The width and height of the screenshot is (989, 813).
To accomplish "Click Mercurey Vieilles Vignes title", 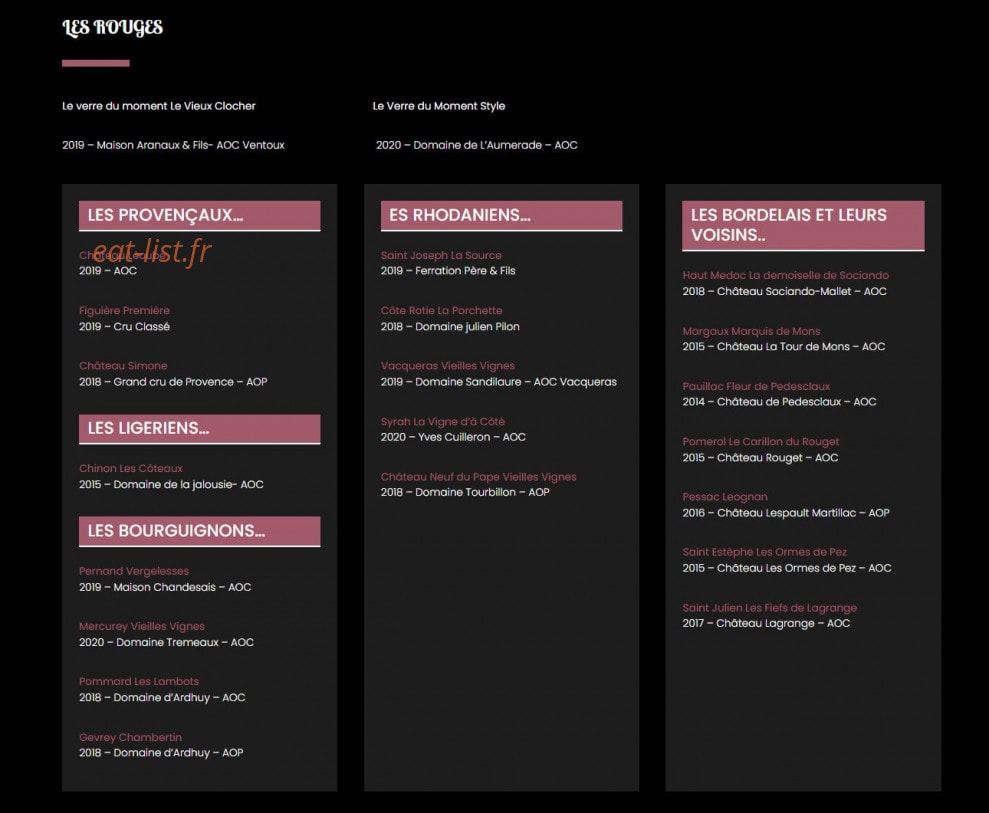I will (142, 626).
